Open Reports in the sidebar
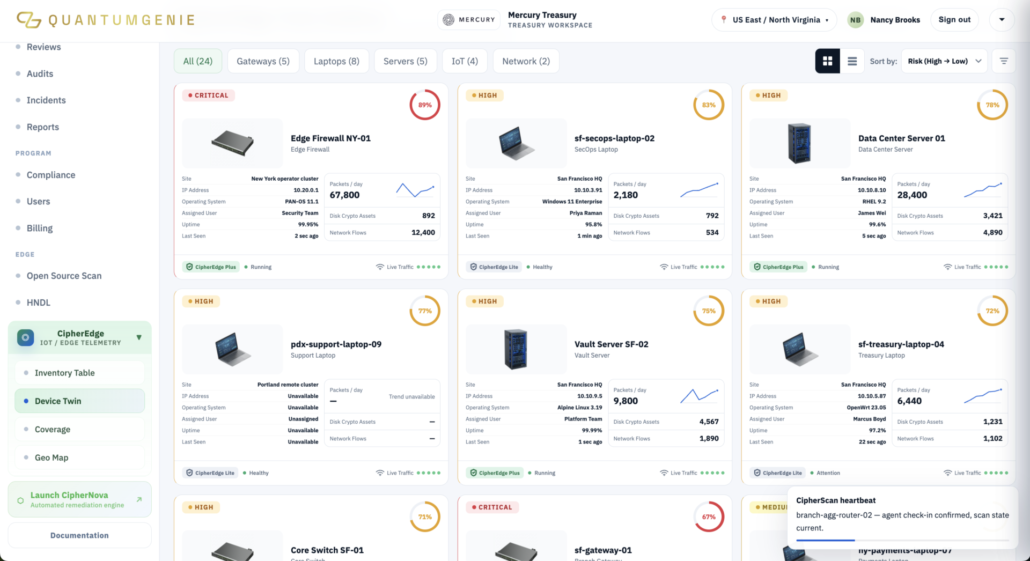The height and width of the screenshot is (561, 1030). pos(43,127)
